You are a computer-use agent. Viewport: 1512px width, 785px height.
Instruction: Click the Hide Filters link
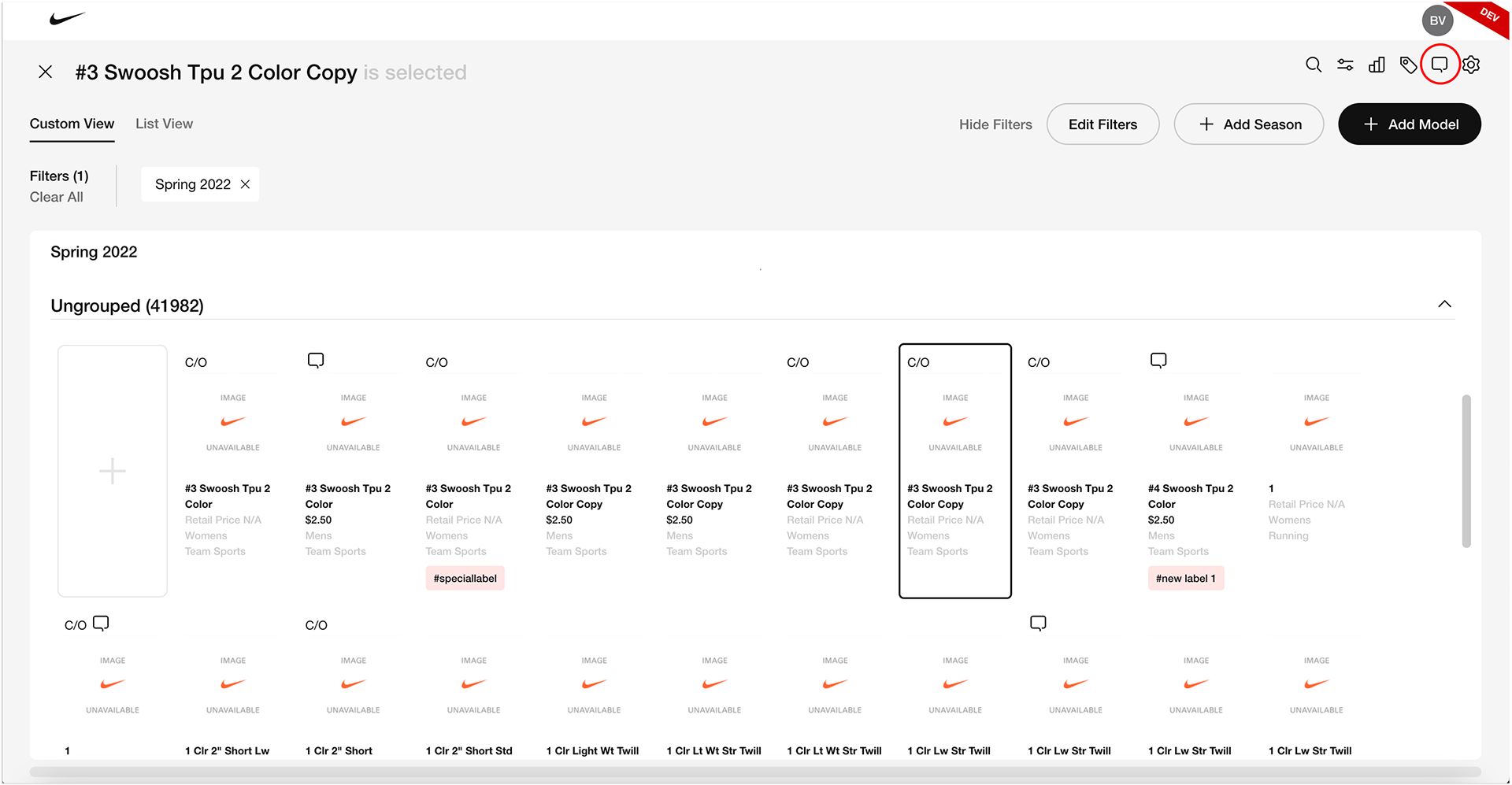pos(995,124)
